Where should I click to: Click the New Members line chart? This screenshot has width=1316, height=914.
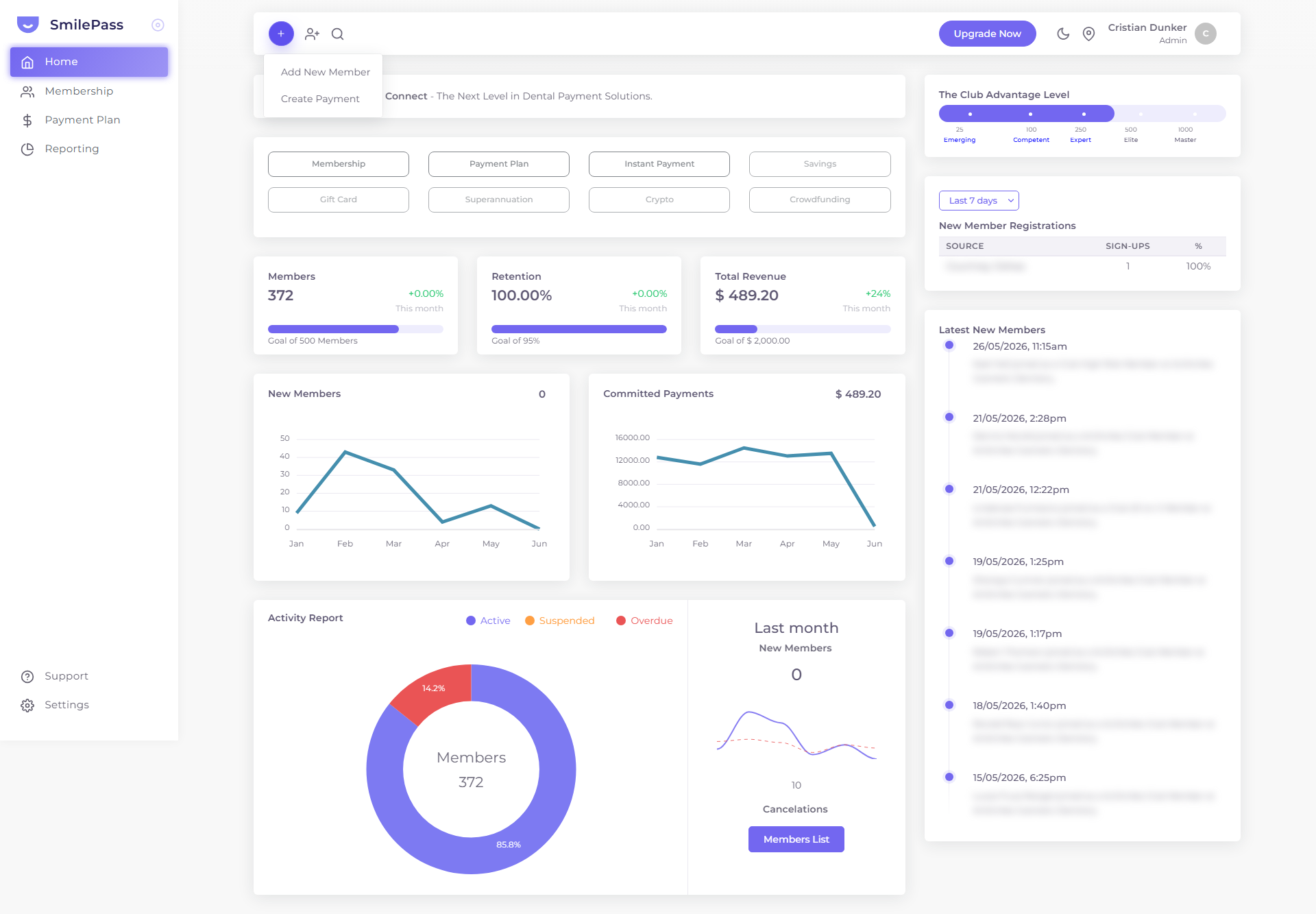click(x=417, y=490)
